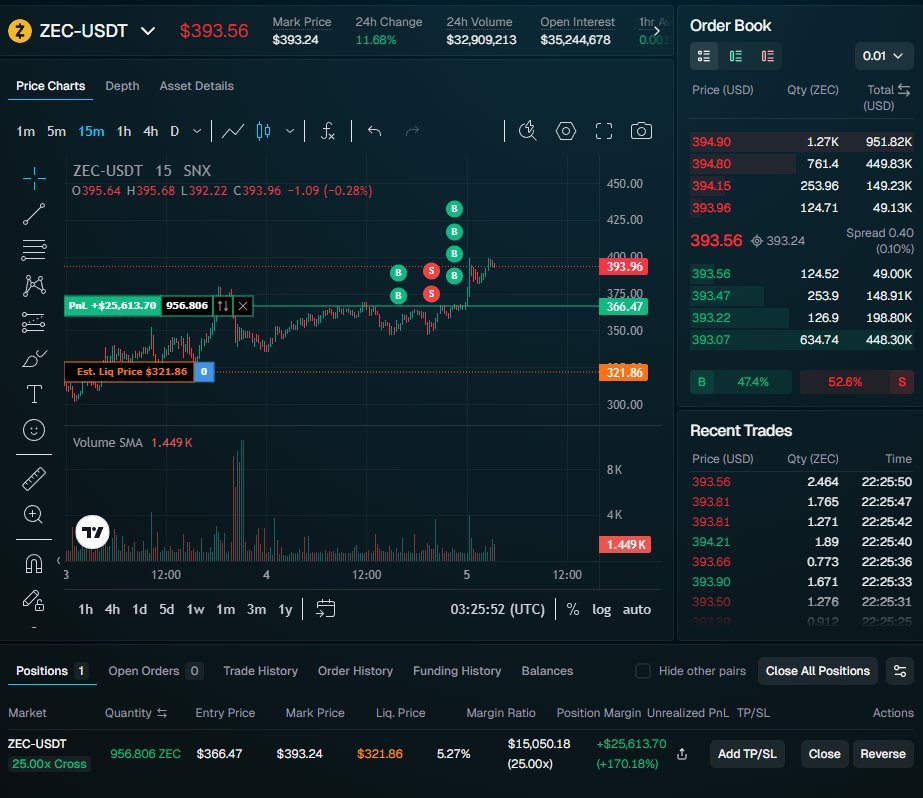Cancel the position line with X
Viewport: 923px width, 798px height.
[243, 305]
